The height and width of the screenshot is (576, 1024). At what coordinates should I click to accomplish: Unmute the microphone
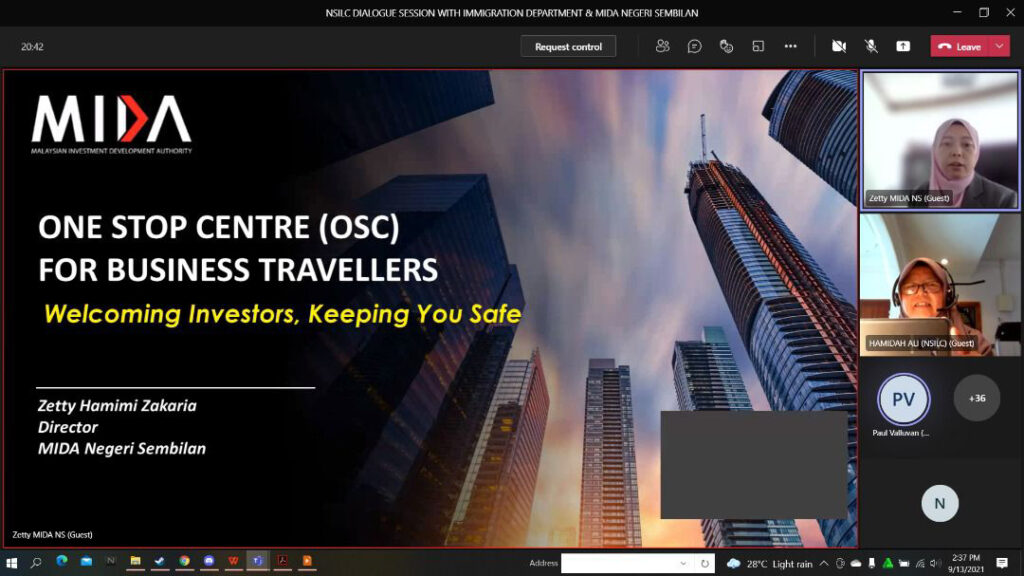(871, 46)
